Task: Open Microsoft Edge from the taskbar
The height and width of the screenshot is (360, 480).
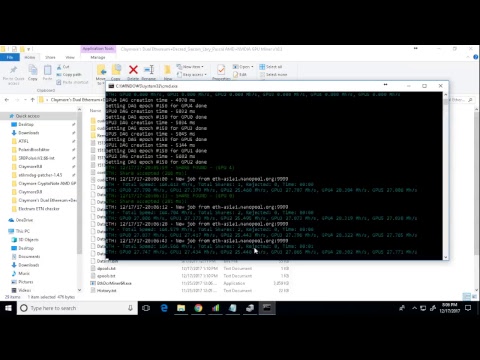Action: click(x=164, y=308)
